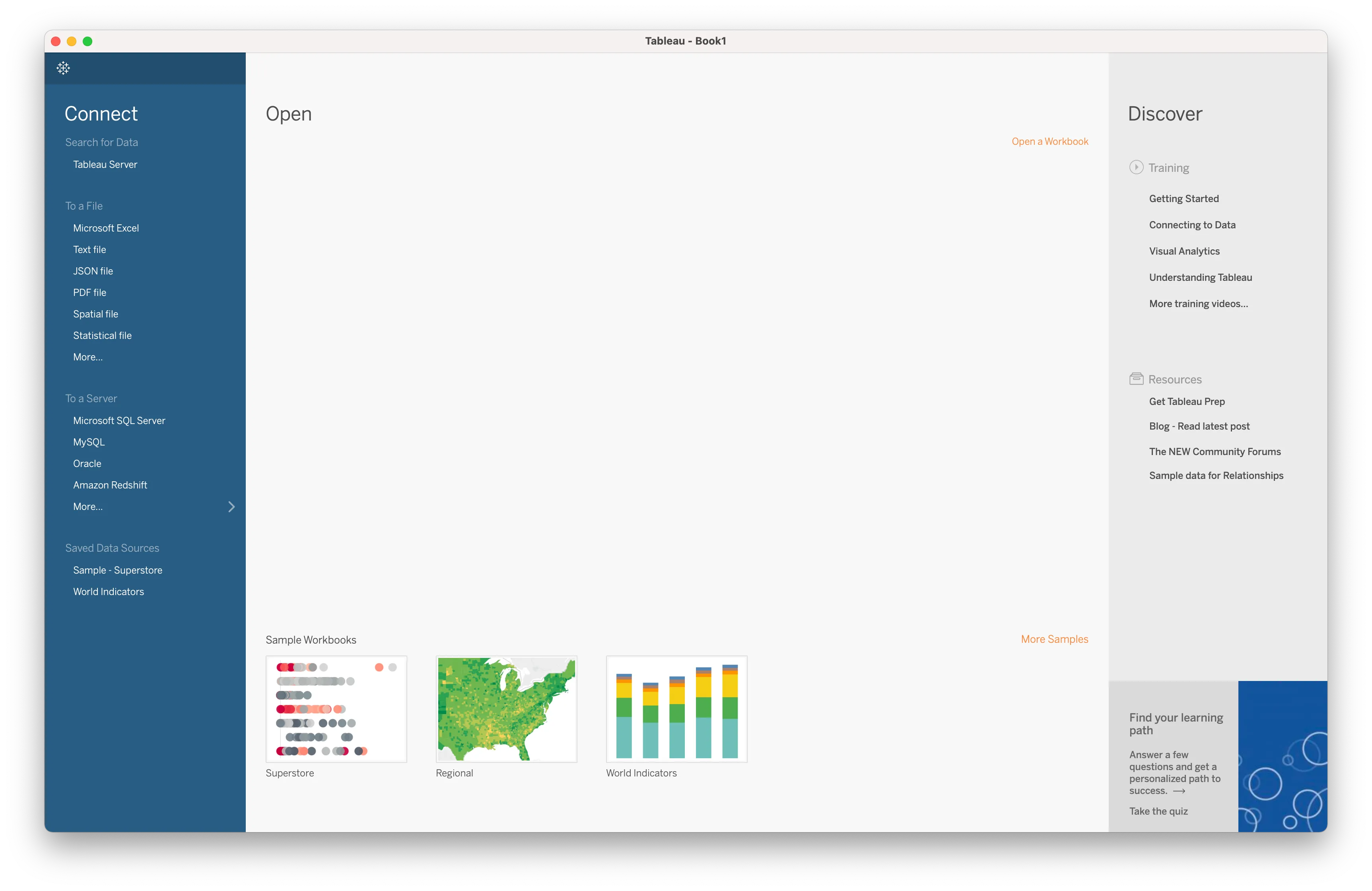Click Take the quiz link

click(x=1158, y=811)
